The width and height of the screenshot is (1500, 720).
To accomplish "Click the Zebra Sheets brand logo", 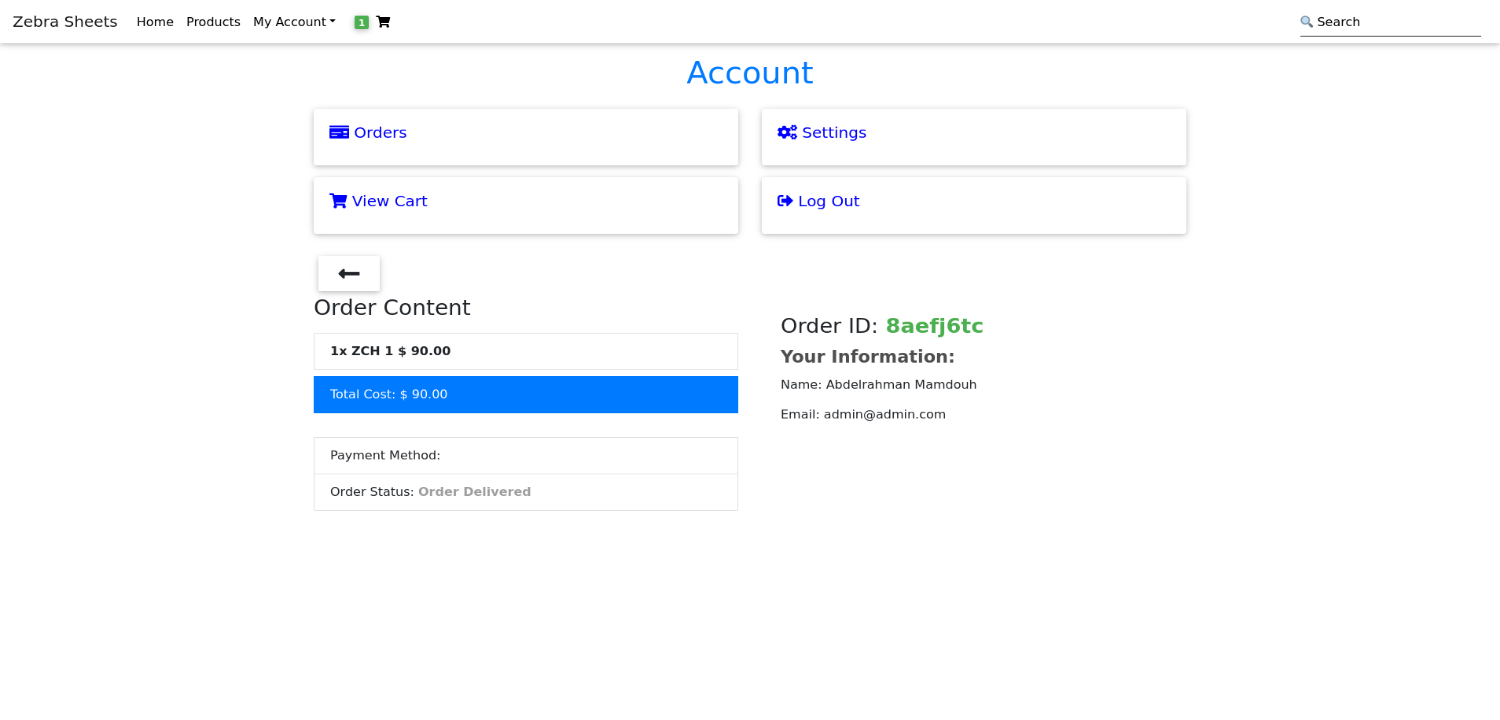I will pos(65,22).
